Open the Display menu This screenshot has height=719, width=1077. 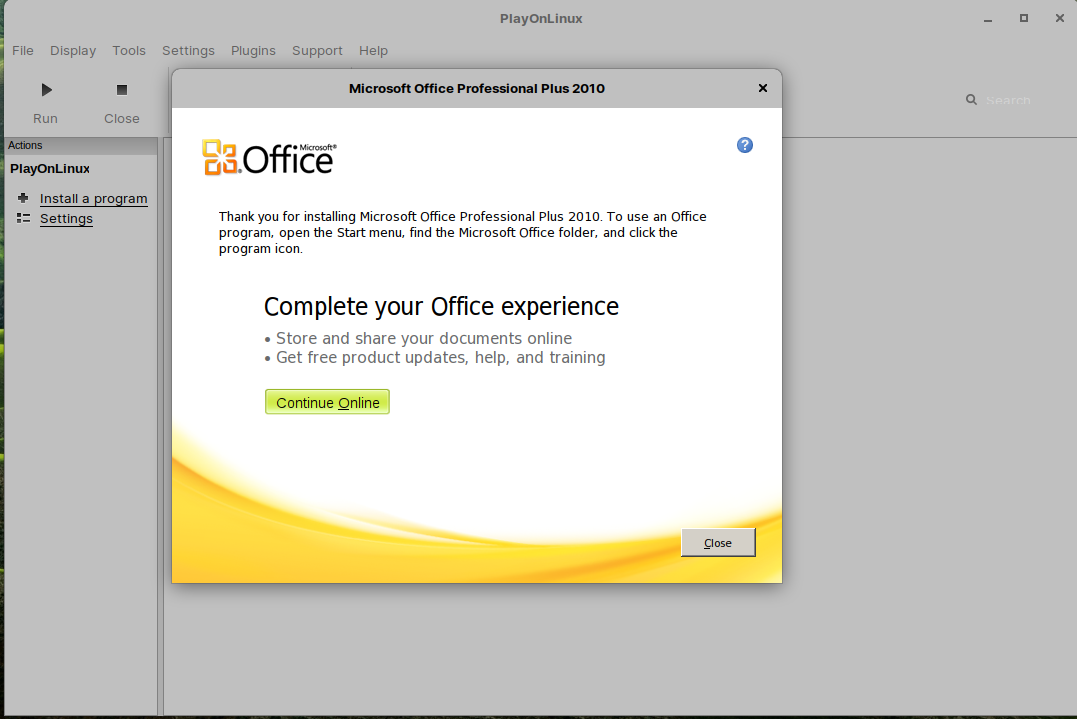click(x=73, y=50)
